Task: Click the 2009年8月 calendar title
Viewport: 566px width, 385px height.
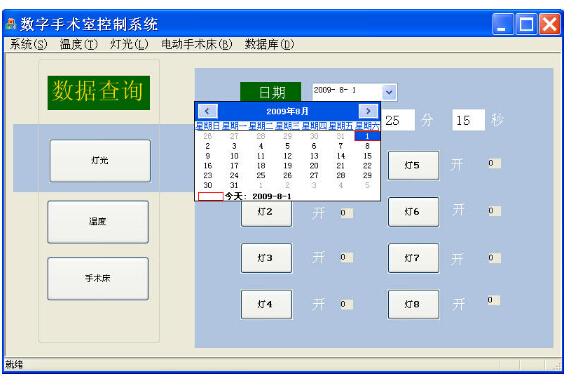Action: [287, 111]
